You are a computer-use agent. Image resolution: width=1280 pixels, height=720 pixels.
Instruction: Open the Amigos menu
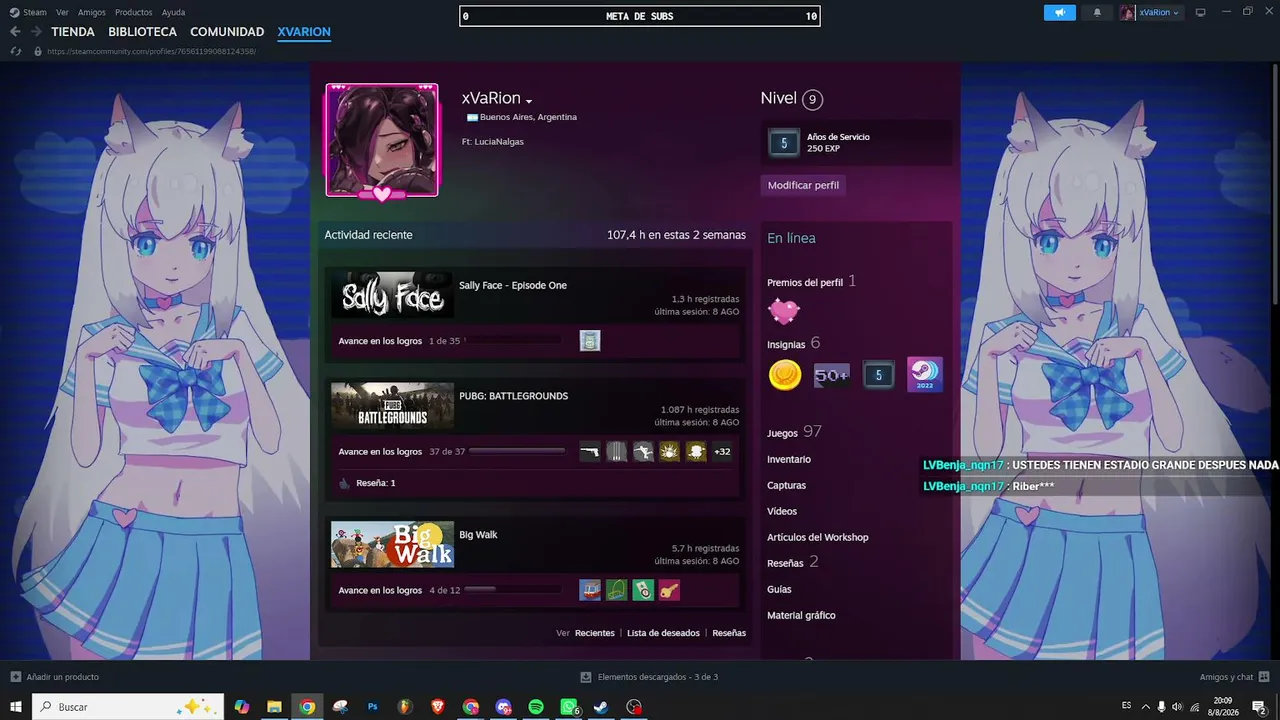coord(92,12)
